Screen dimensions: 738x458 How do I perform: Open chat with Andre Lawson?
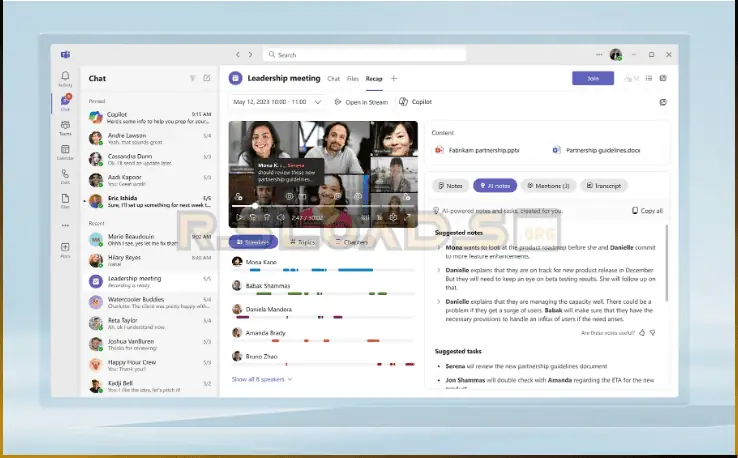coord(150,138)
